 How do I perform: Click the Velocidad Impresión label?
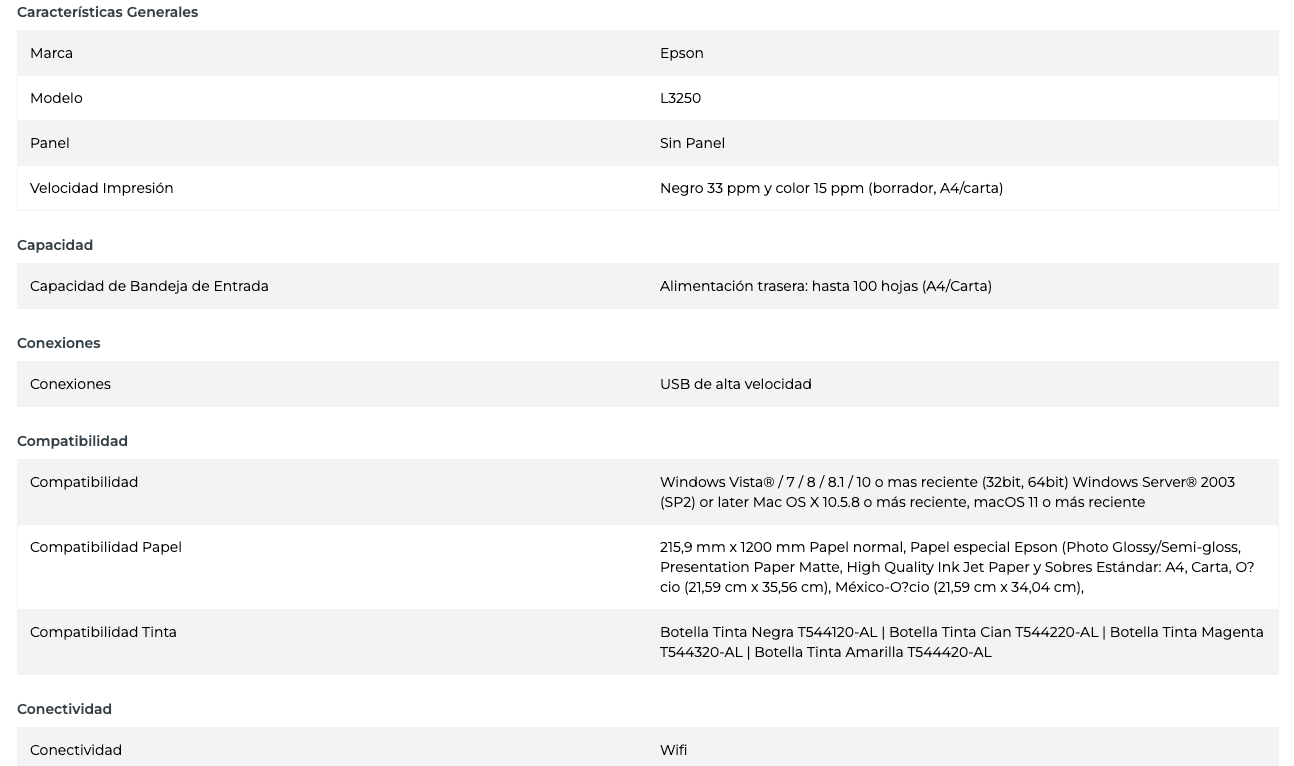(x=101, y=188)
